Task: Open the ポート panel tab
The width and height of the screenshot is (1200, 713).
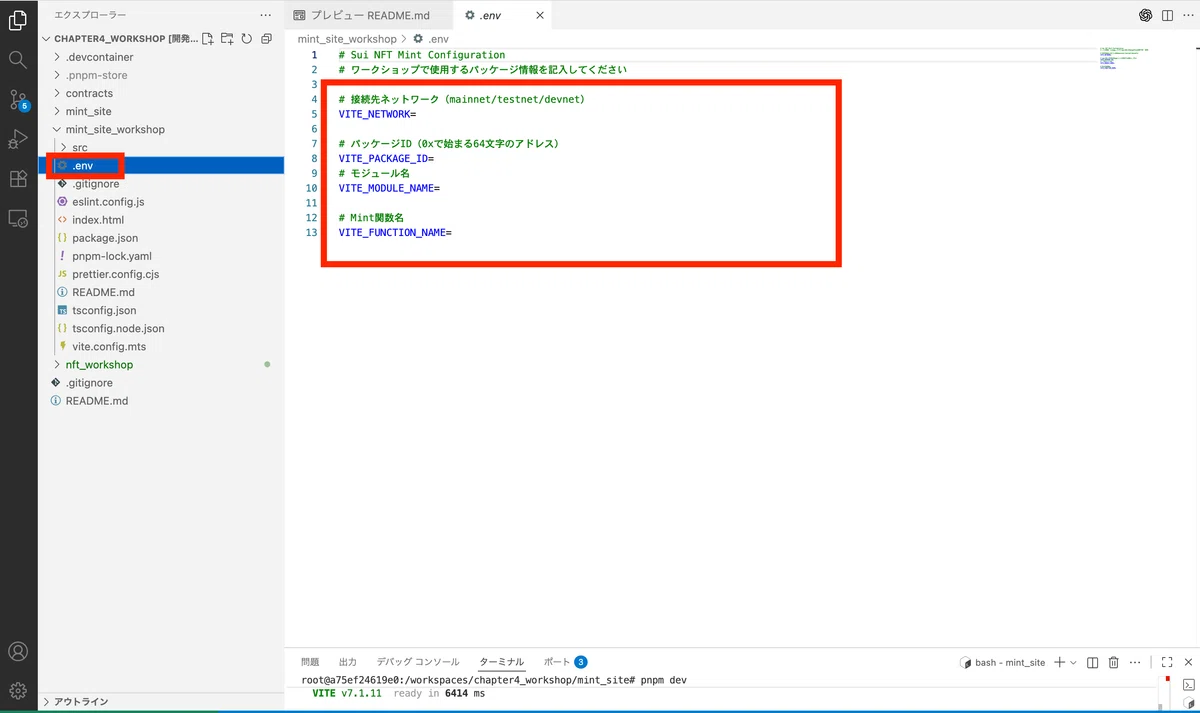Action: click(565, 662)
